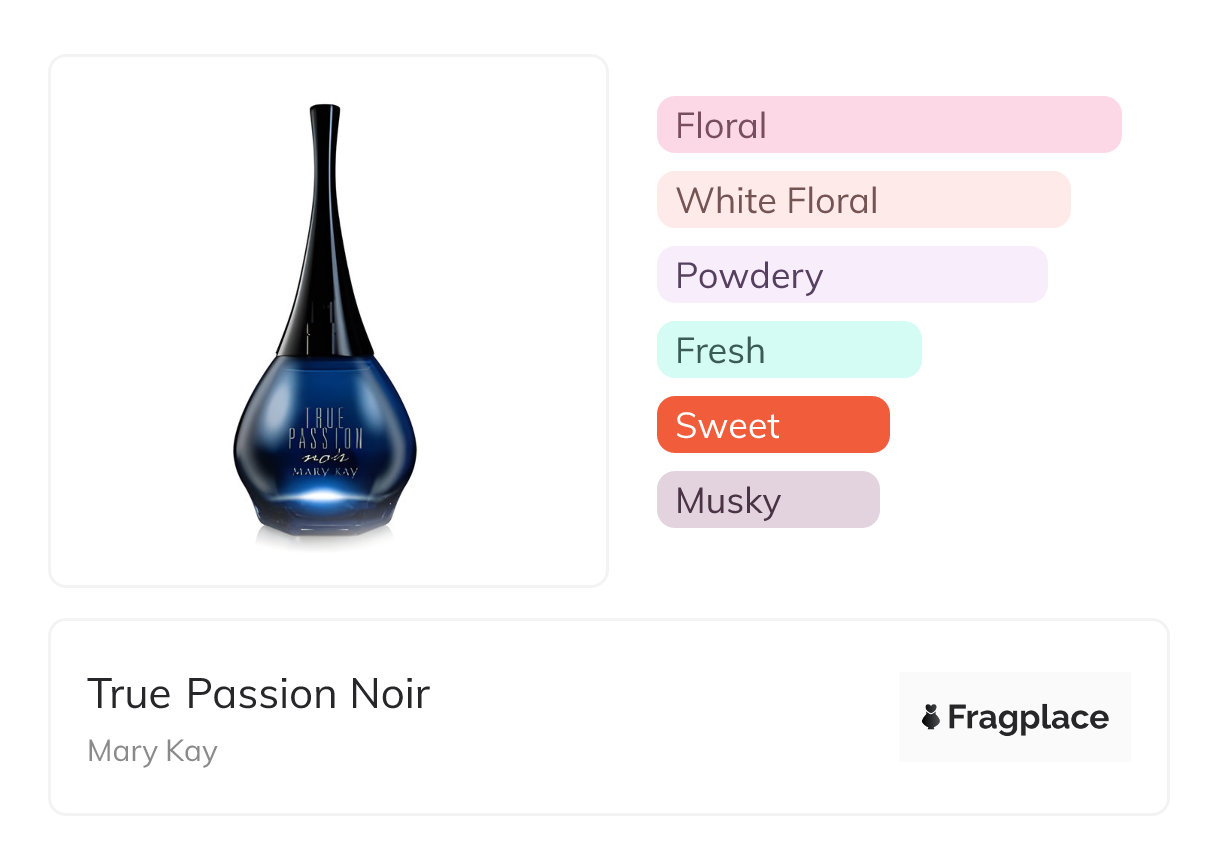Screen dimensions: 1218x864
Task: Click the black neck of the bottle
Action: click(323, 250)
